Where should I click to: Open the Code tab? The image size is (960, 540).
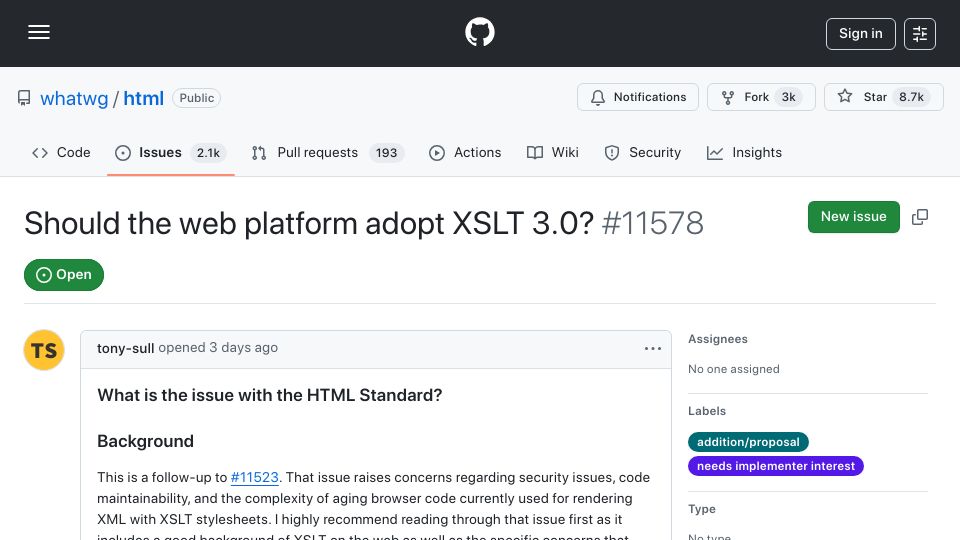(61, 152)
